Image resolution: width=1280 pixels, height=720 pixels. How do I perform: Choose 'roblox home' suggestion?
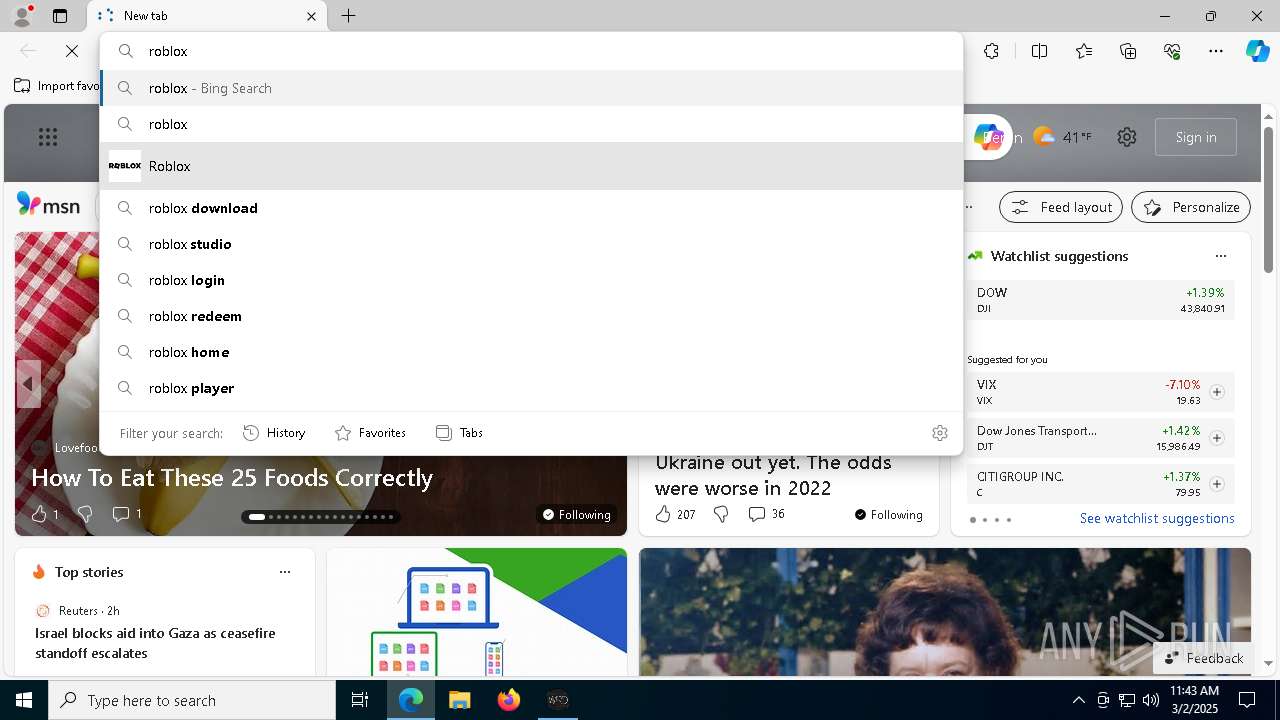tap(531, 352)
